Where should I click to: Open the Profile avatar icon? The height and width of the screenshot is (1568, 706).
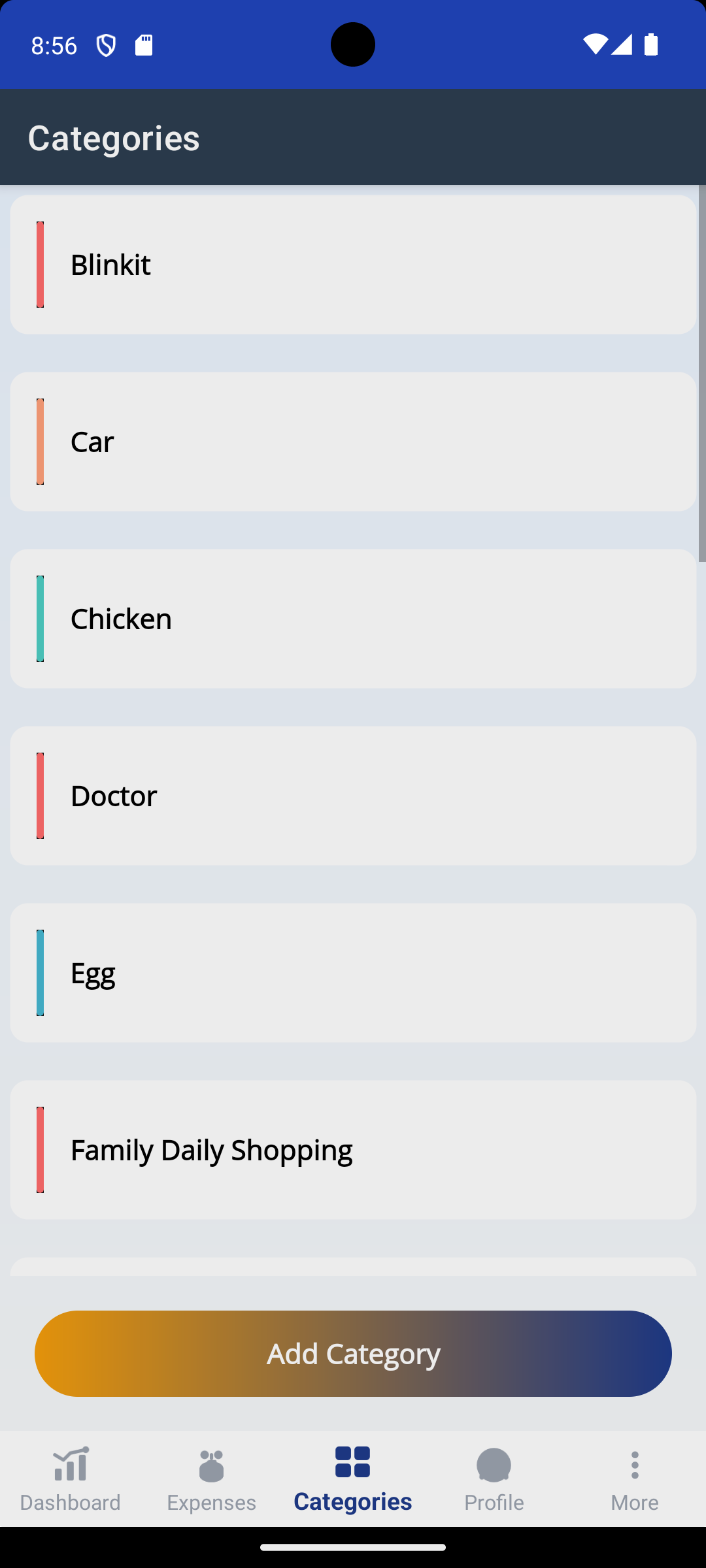coord(494,1465)
